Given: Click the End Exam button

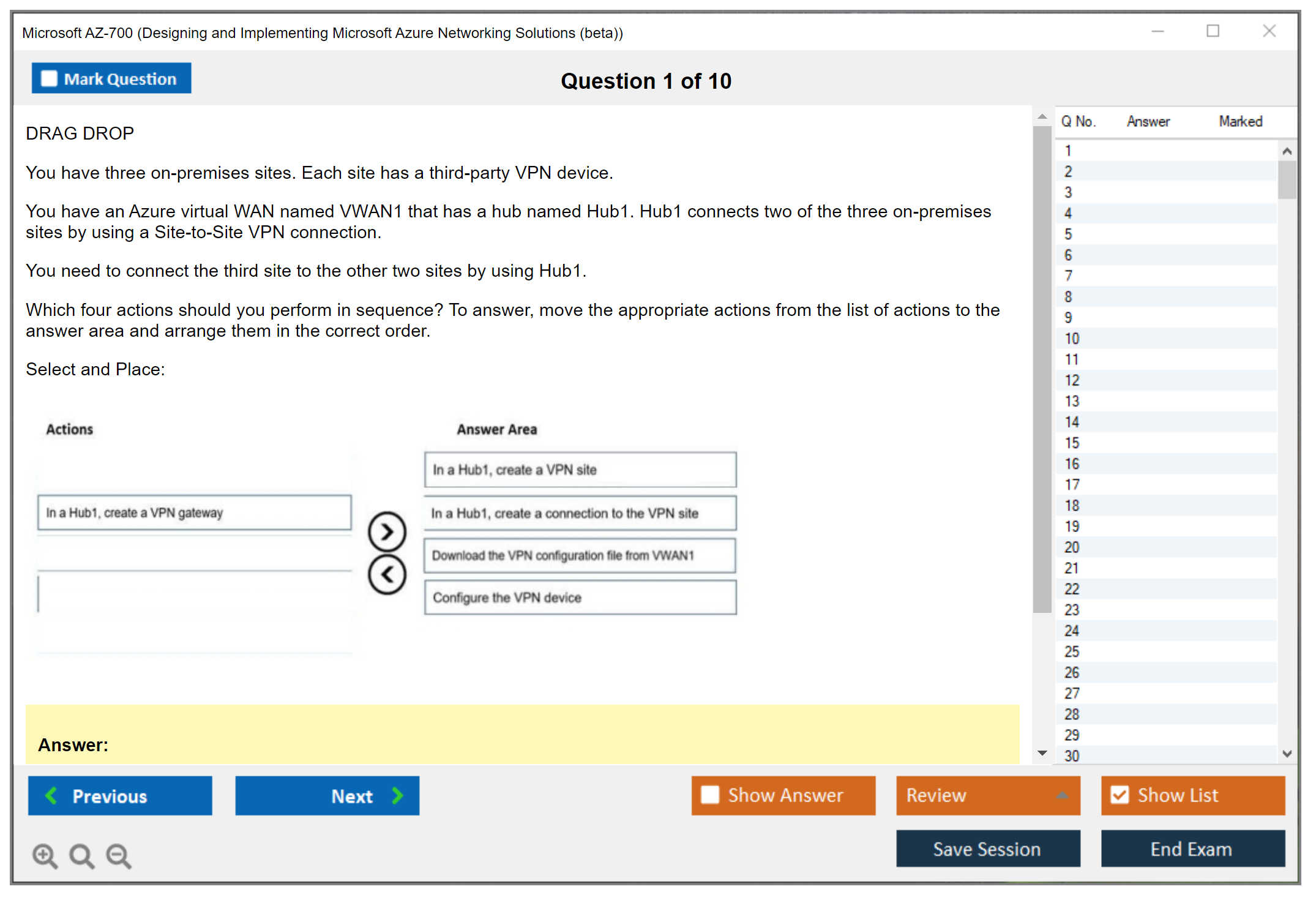Looking at the screenshot, I should tap(1192, 849).
